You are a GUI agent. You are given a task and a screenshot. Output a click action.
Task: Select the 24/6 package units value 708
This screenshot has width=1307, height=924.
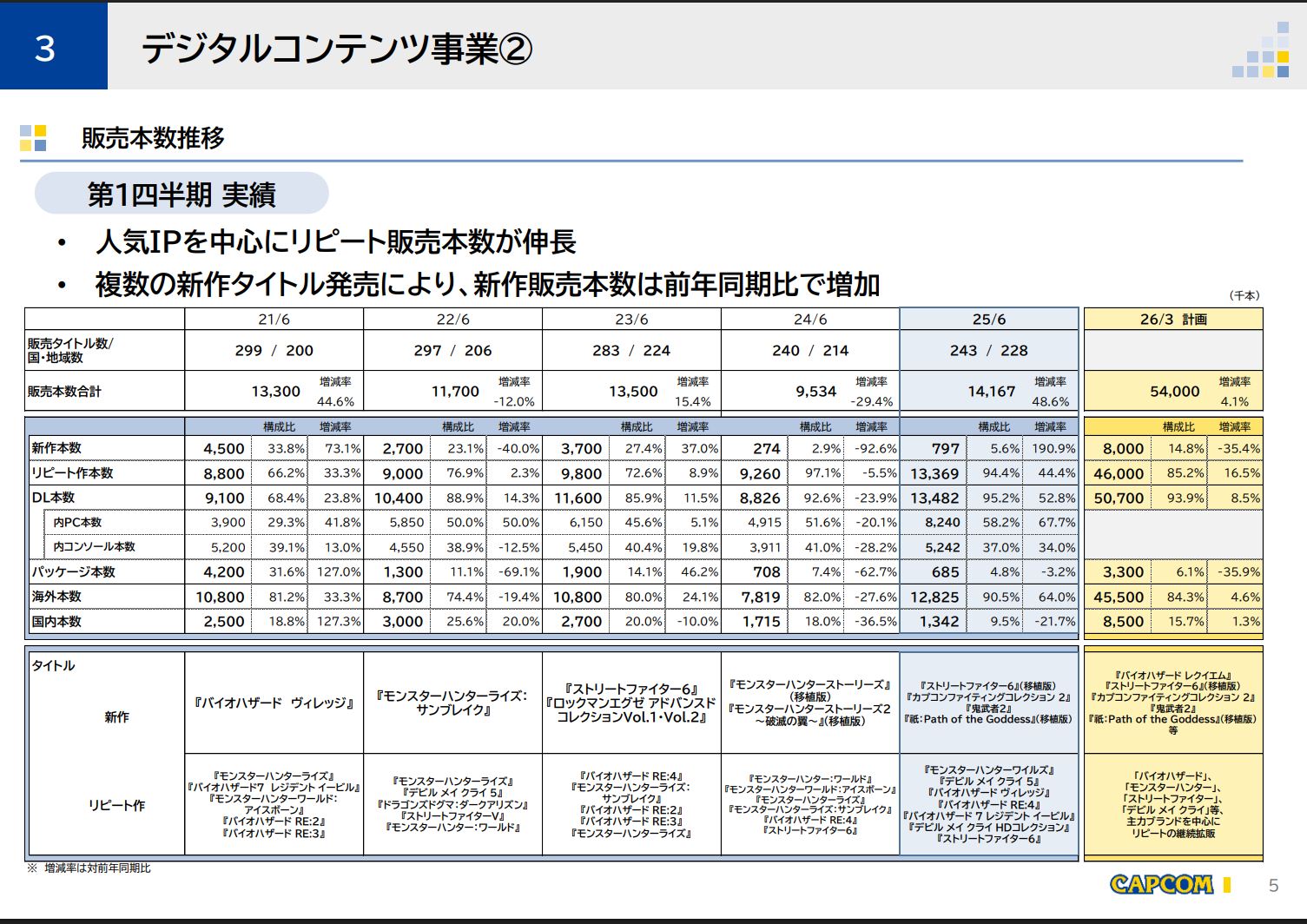point(767,572)
